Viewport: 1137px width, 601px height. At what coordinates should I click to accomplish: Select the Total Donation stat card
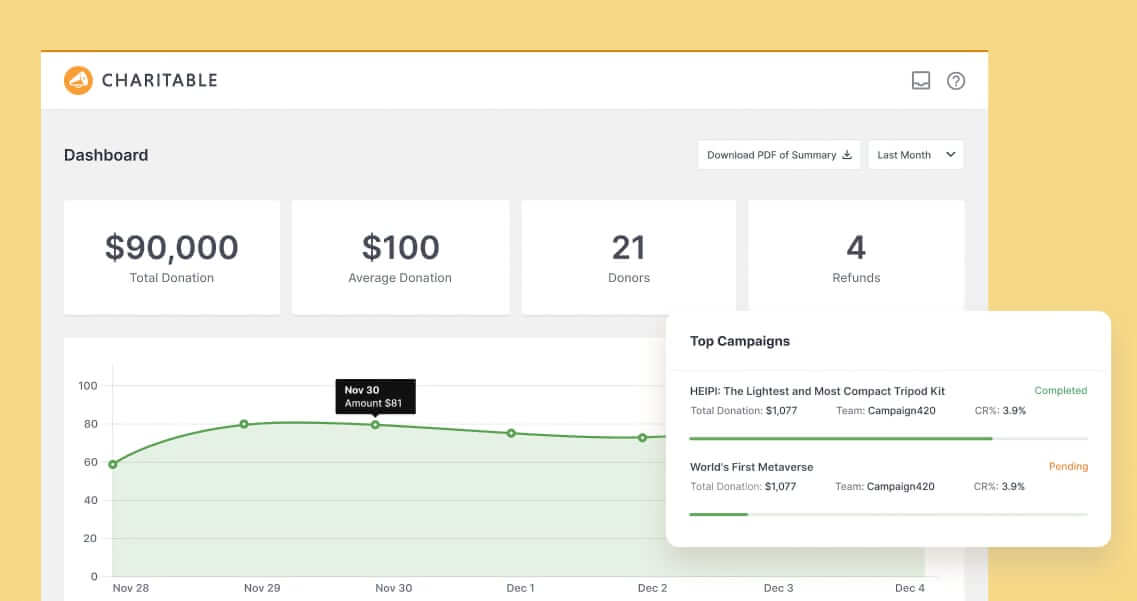point(171,256)
